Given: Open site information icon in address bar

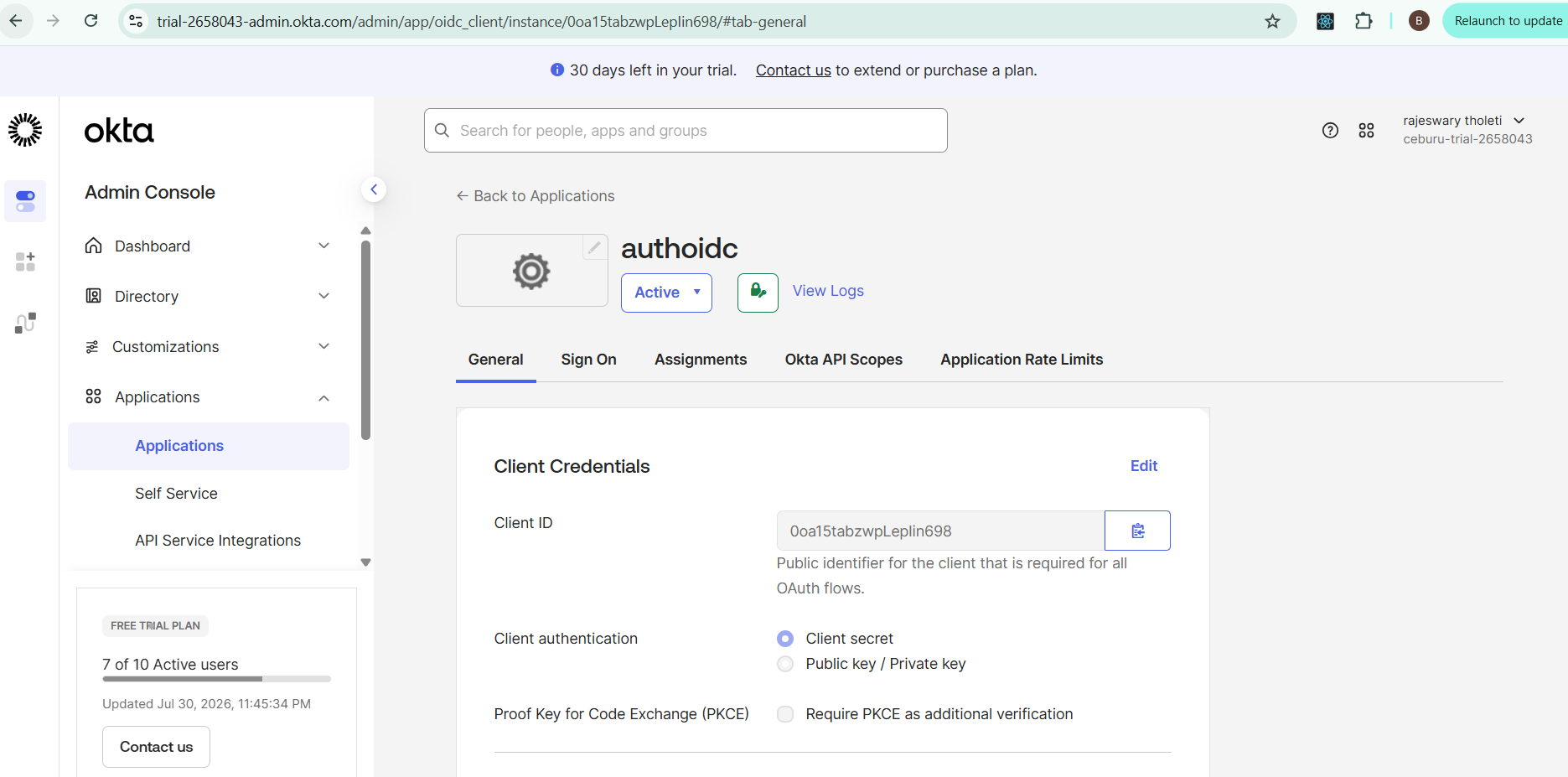Looking at the screenshot, I should click(136, 21).
